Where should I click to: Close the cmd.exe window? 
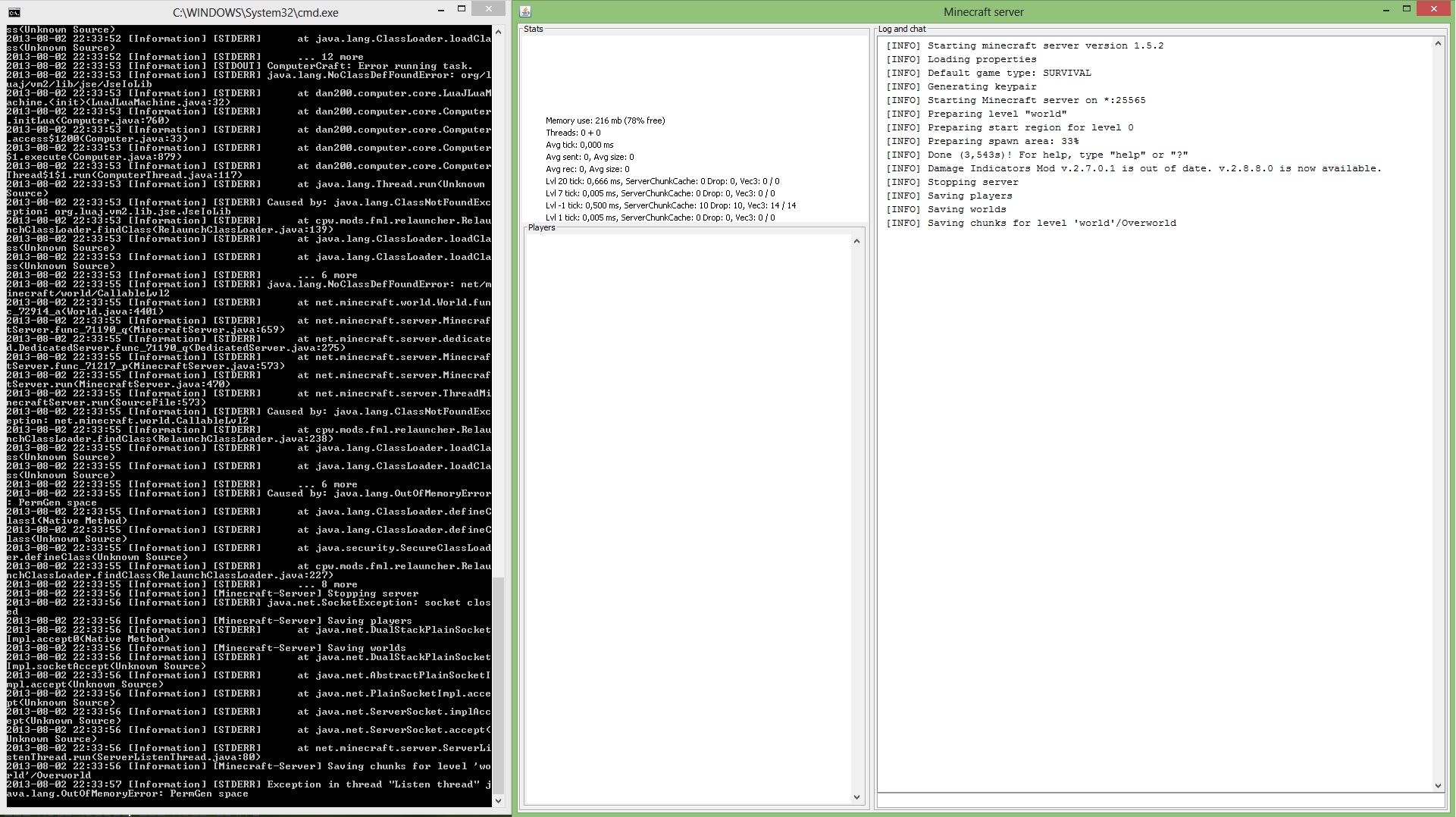[x=489, y=9]
